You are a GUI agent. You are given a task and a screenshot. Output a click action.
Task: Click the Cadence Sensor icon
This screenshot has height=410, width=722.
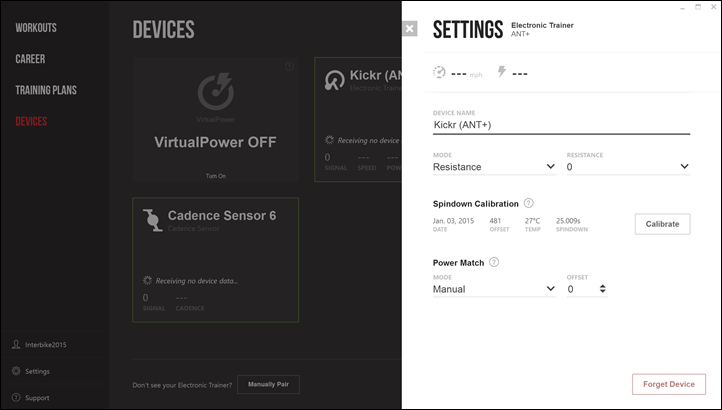pos(152,220)
